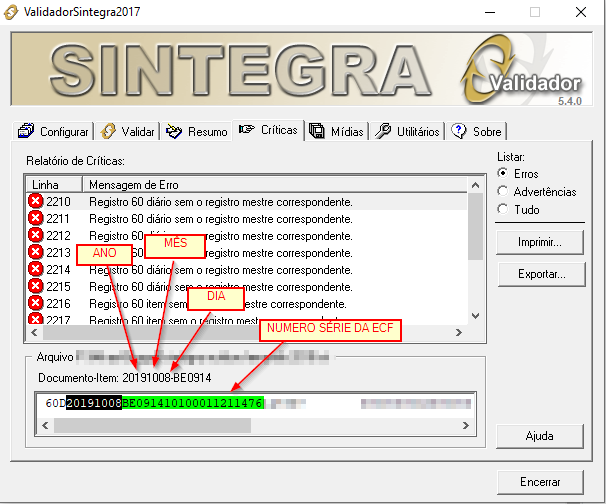This screenshot has height=504, width=606.
Task: Click the red error icon on line 2216
Action: coord(36,303)
